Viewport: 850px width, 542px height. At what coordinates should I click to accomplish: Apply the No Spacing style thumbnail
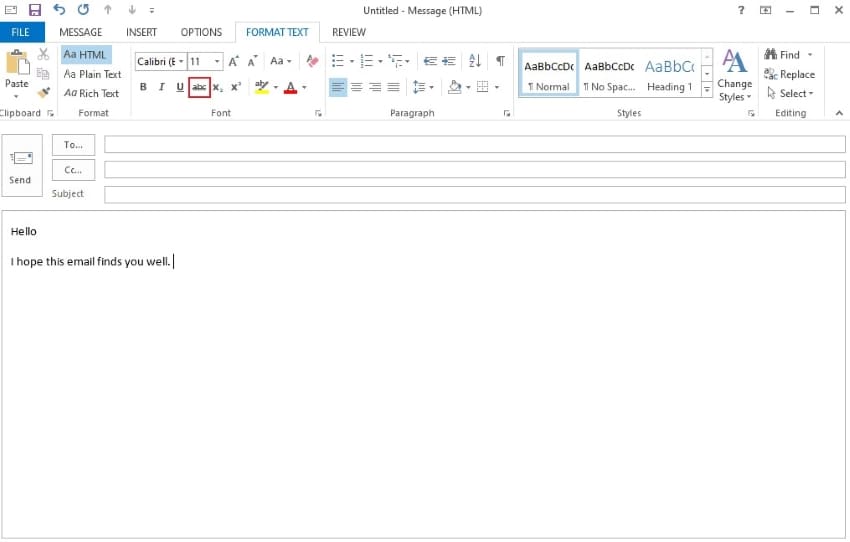[x=609, y=74]
